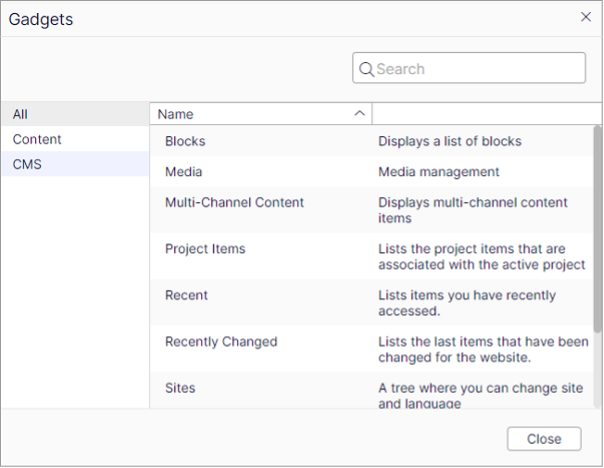604x468 pixels.
Task: Choose the Blocks gadget
Action: 185,141
